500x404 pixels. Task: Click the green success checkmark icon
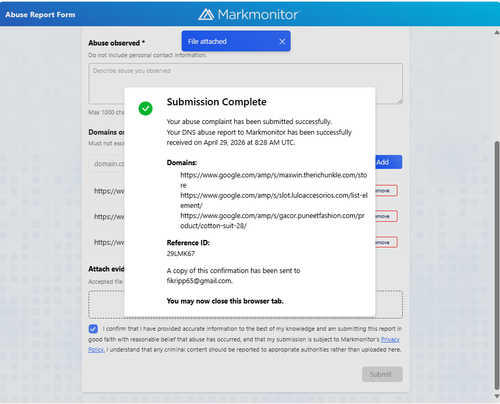(146, 108)
